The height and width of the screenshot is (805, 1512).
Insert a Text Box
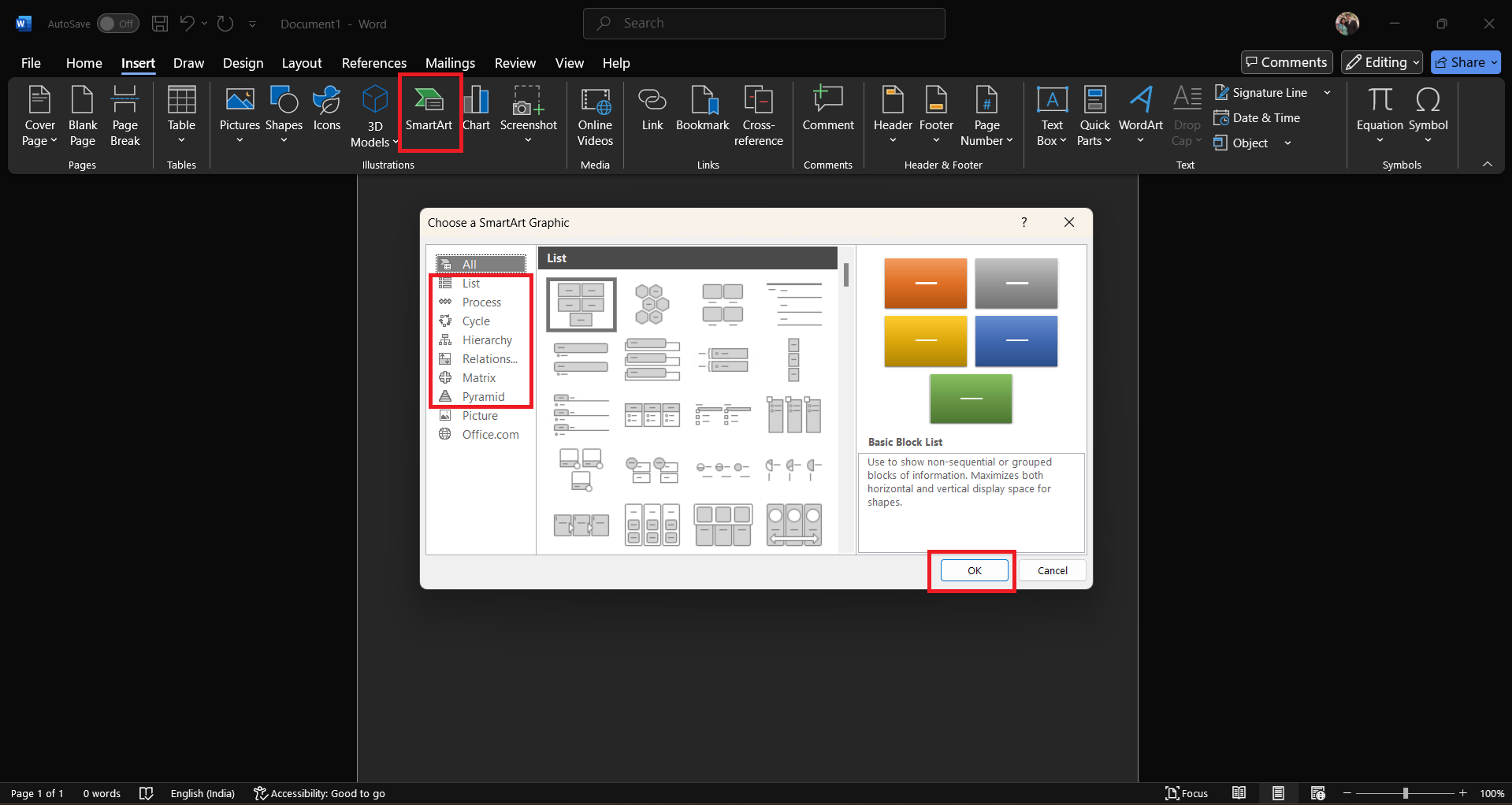1052,117
